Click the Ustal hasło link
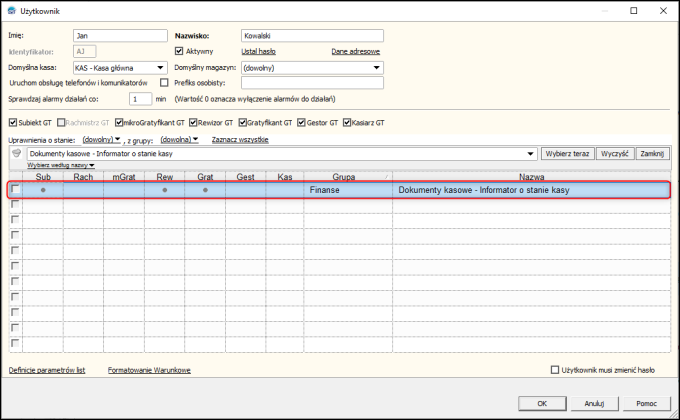The height and width of the screenshot is (420, 680). [x=258, y=51]
